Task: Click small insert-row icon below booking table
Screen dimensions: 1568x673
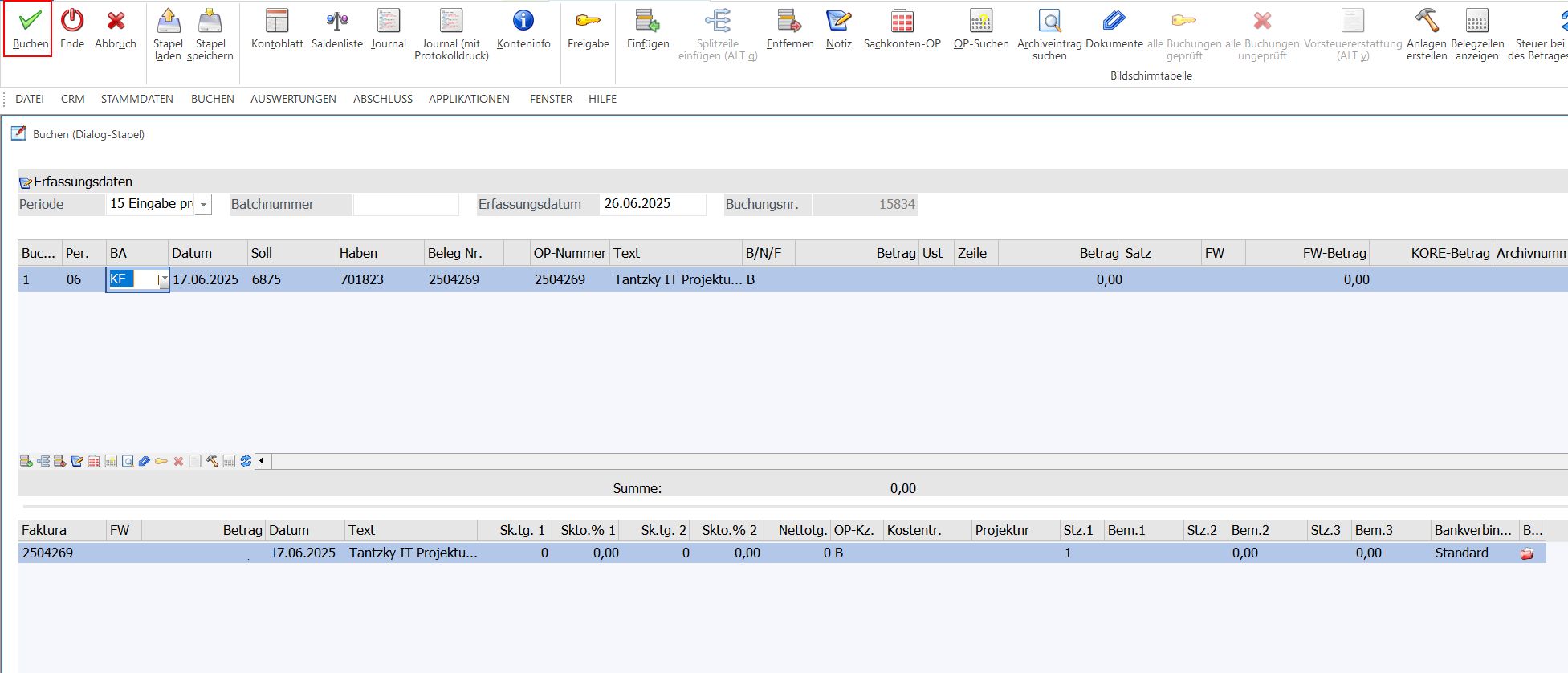Action: [x=26, y=461]
